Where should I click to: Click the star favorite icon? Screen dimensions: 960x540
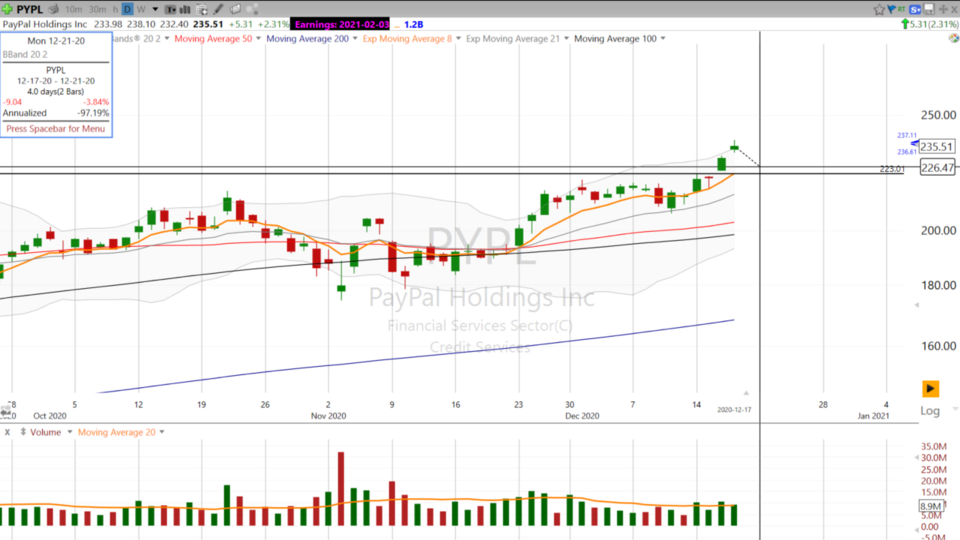879,9
